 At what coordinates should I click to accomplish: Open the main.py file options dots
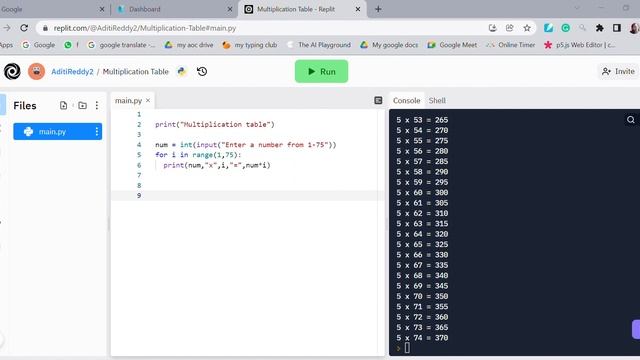click(x=97, y=131)
